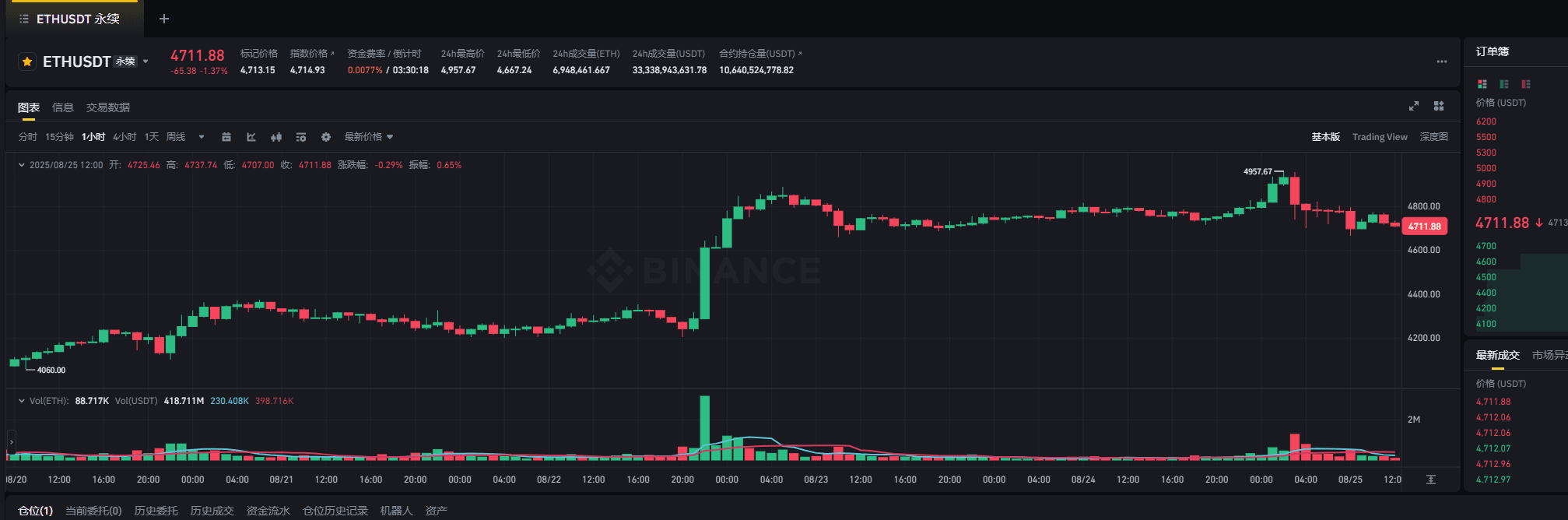
Task: Switch chart to Trading View mode
Action: tap(1380, 137)
